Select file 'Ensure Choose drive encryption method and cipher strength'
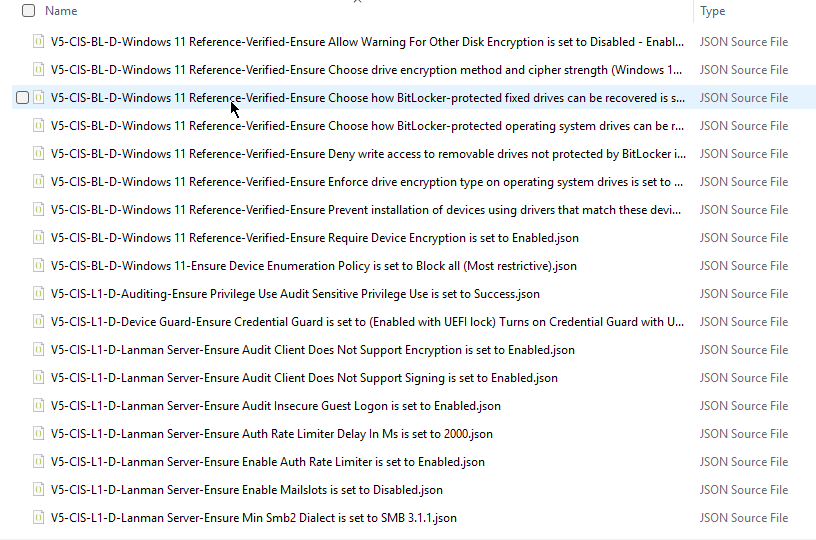This screenshot has width=816, height=540. (x=366, y=70)
